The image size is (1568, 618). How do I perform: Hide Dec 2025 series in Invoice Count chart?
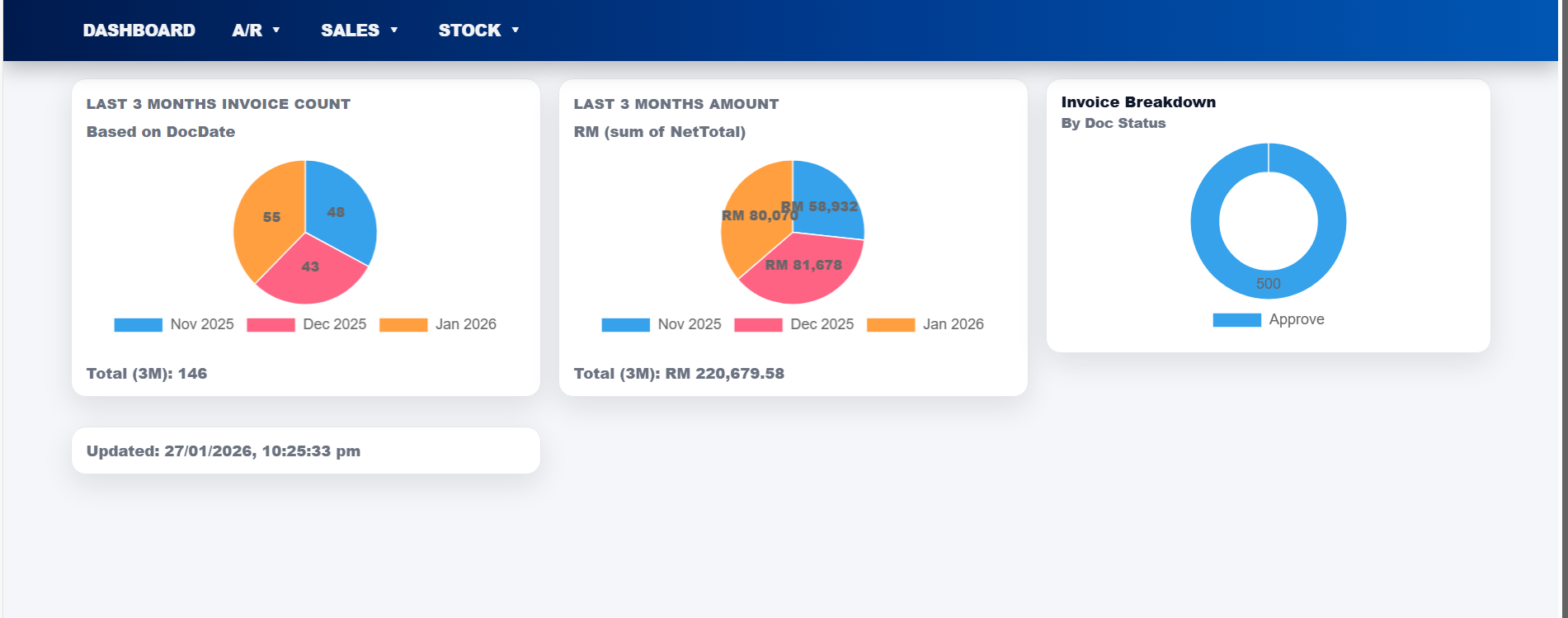click(307, 324)
